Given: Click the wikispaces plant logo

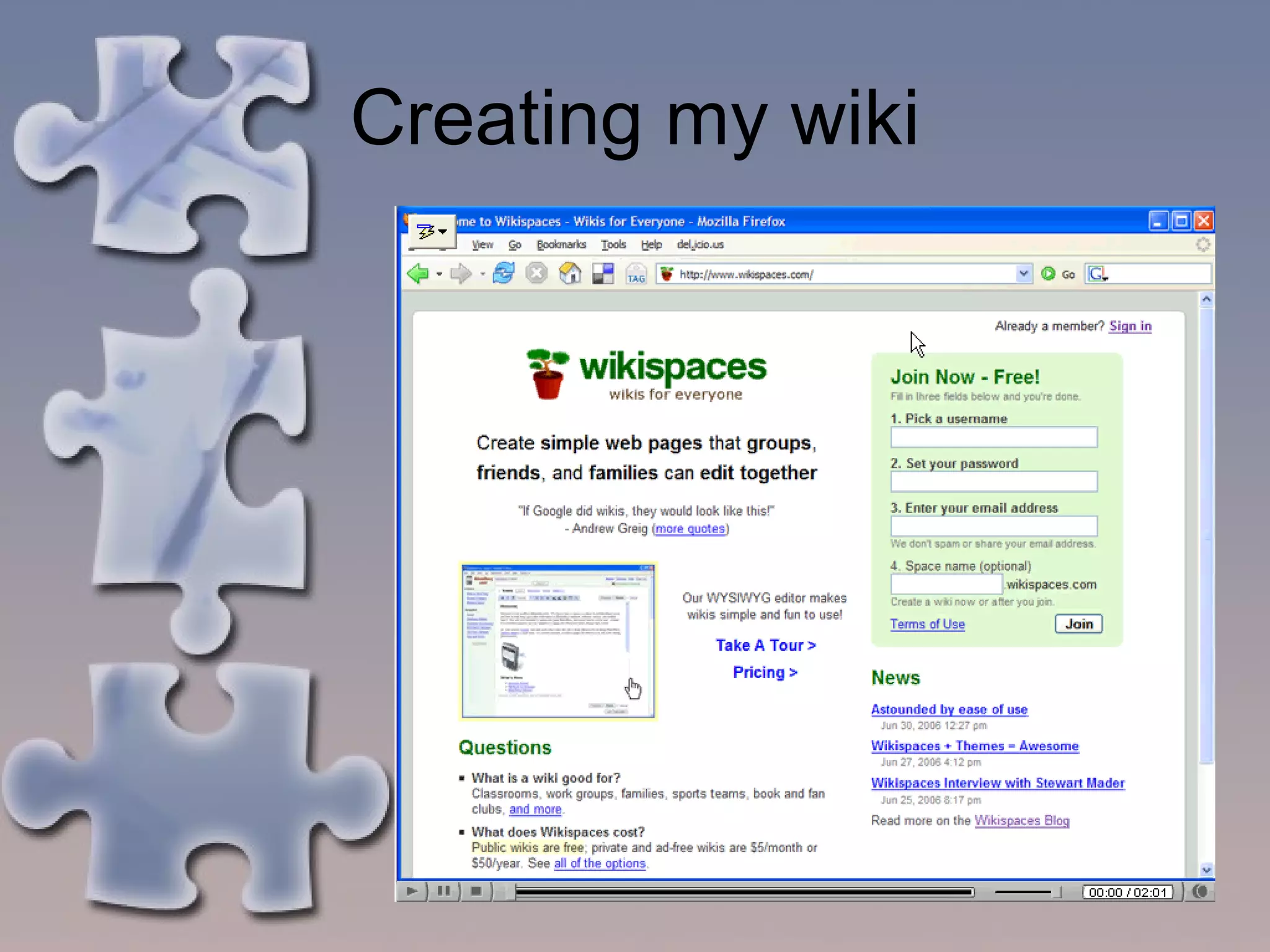Looking at the screenshot, I should [x=548, y=374].
